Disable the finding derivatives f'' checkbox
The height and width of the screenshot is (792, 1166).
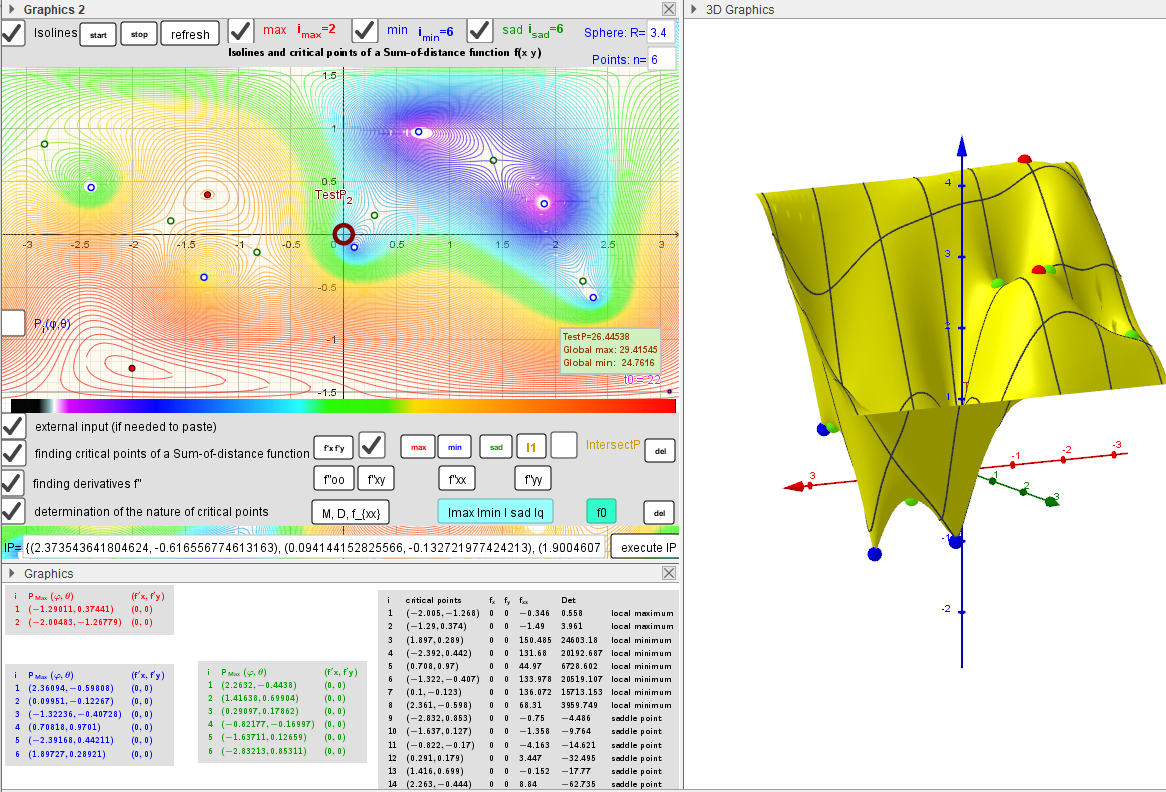13,482
